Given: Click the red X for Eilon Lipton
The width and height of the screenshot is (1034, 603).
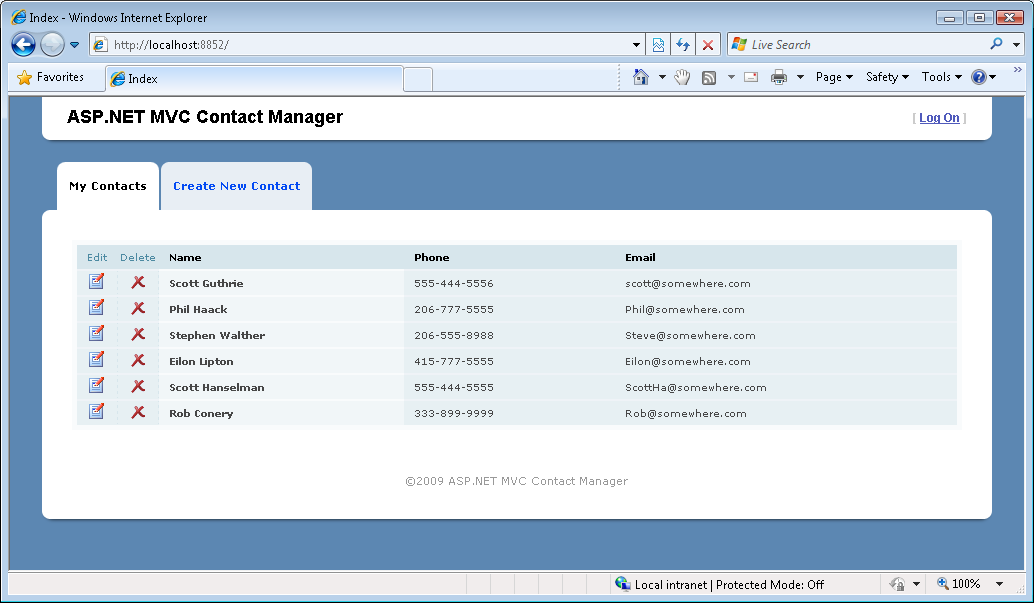Looking at the screenshot, I should coord(138,360).
